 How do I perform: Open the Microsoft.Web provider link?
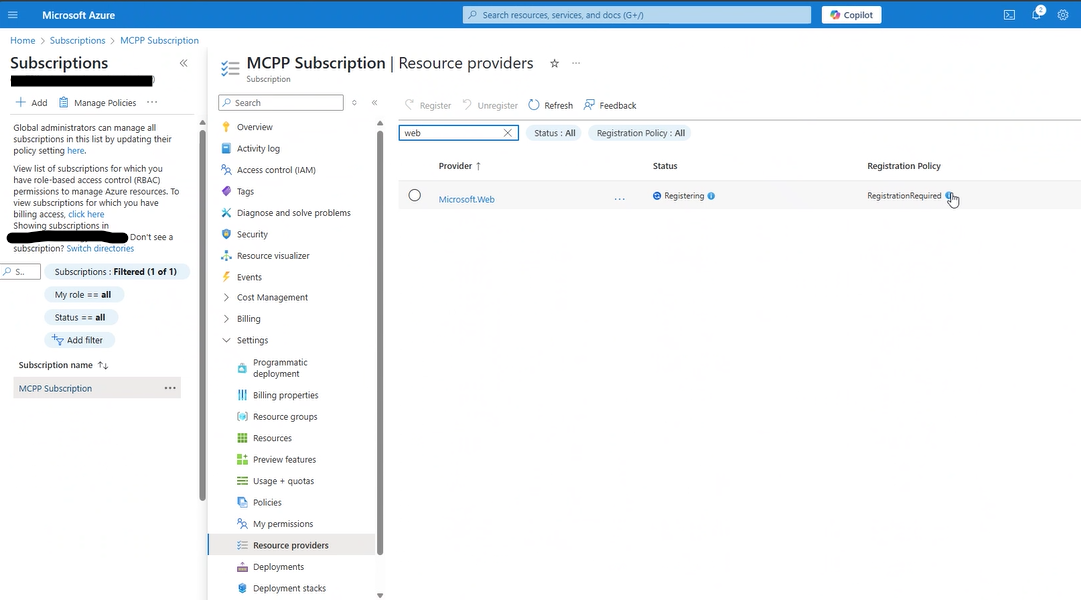point(466,199)
